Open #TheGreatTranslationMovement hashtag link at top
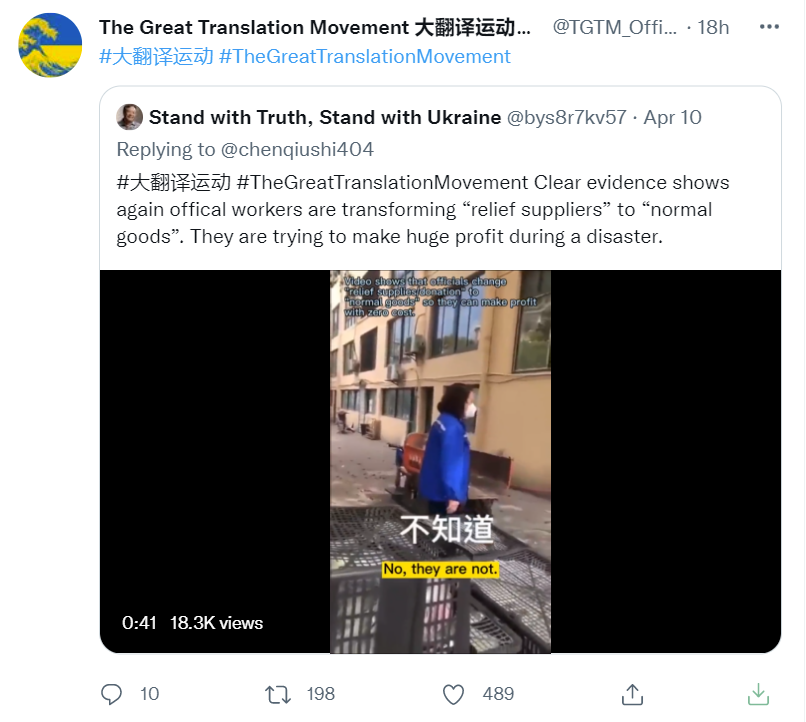The image size is (806, 722). click(365, 57)
